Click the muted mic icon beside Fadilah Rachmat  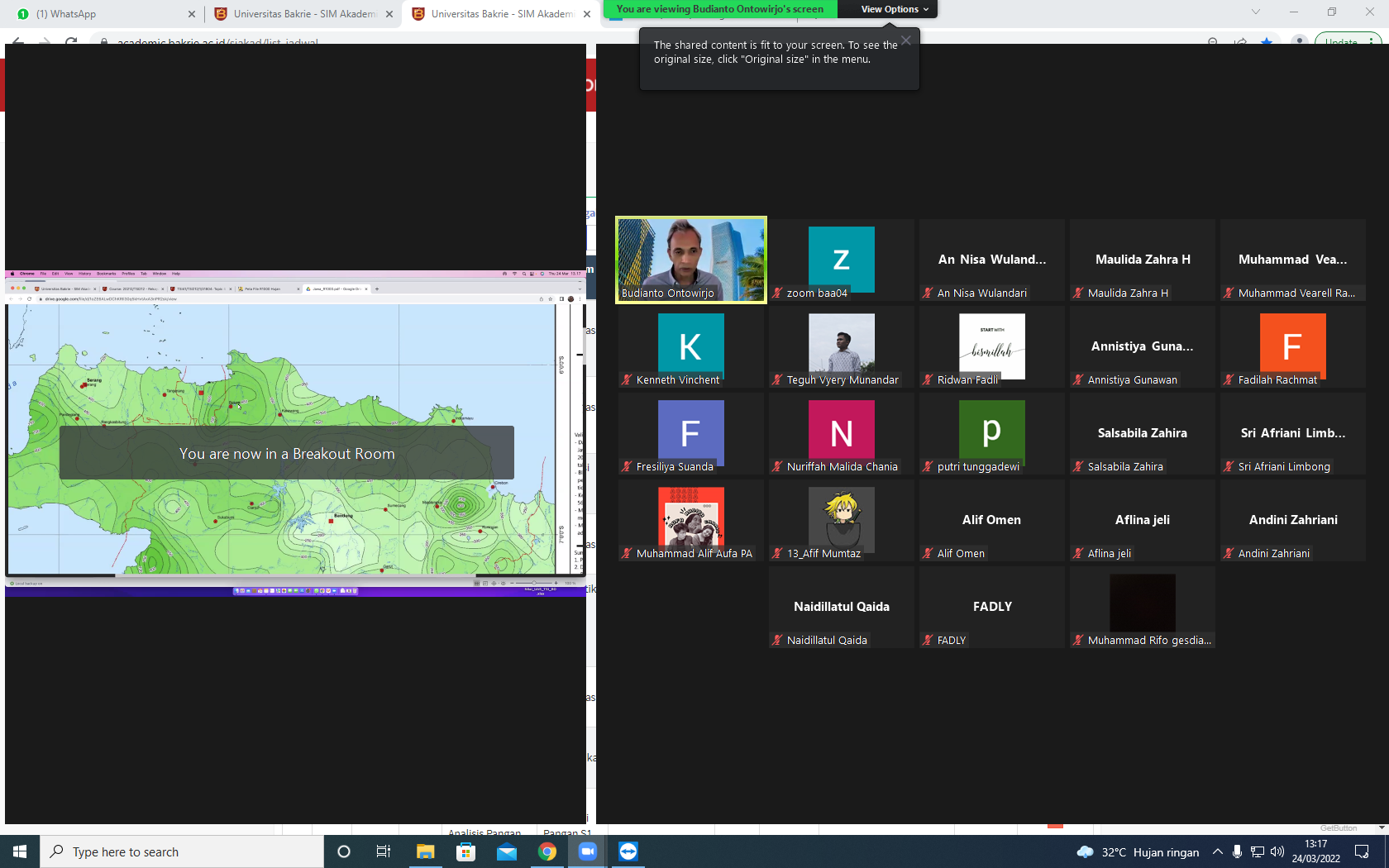pyautogui.click(x=1229, y=379)
